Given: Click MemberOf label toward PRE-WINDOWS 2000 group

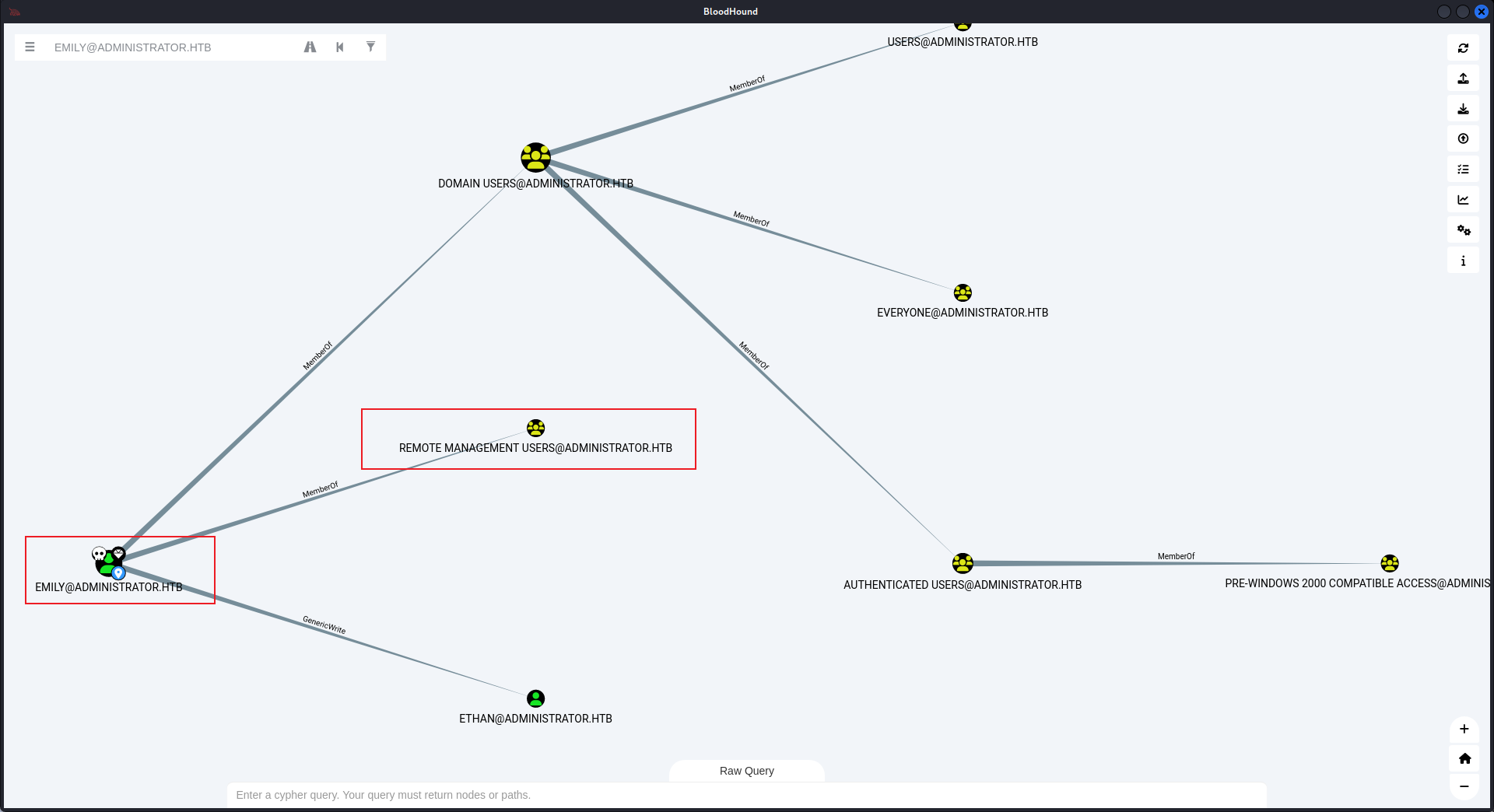Looking at the screenshot, I should point(1176,556).
